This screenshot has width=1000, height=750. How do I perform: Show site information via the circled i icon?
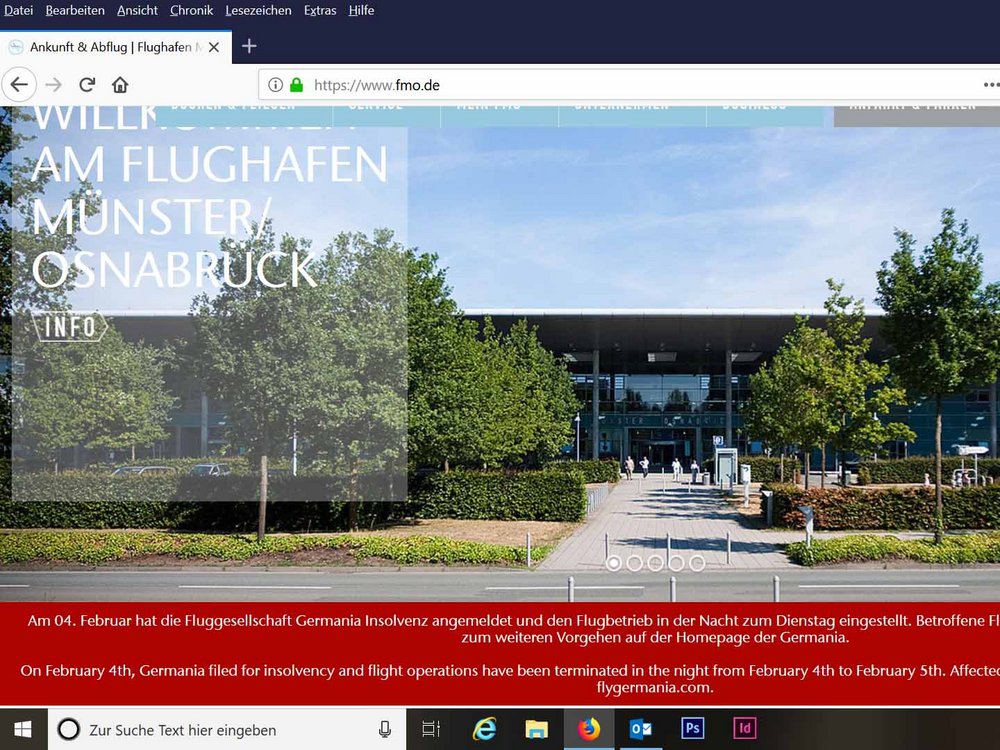click(x=275, y=85)
